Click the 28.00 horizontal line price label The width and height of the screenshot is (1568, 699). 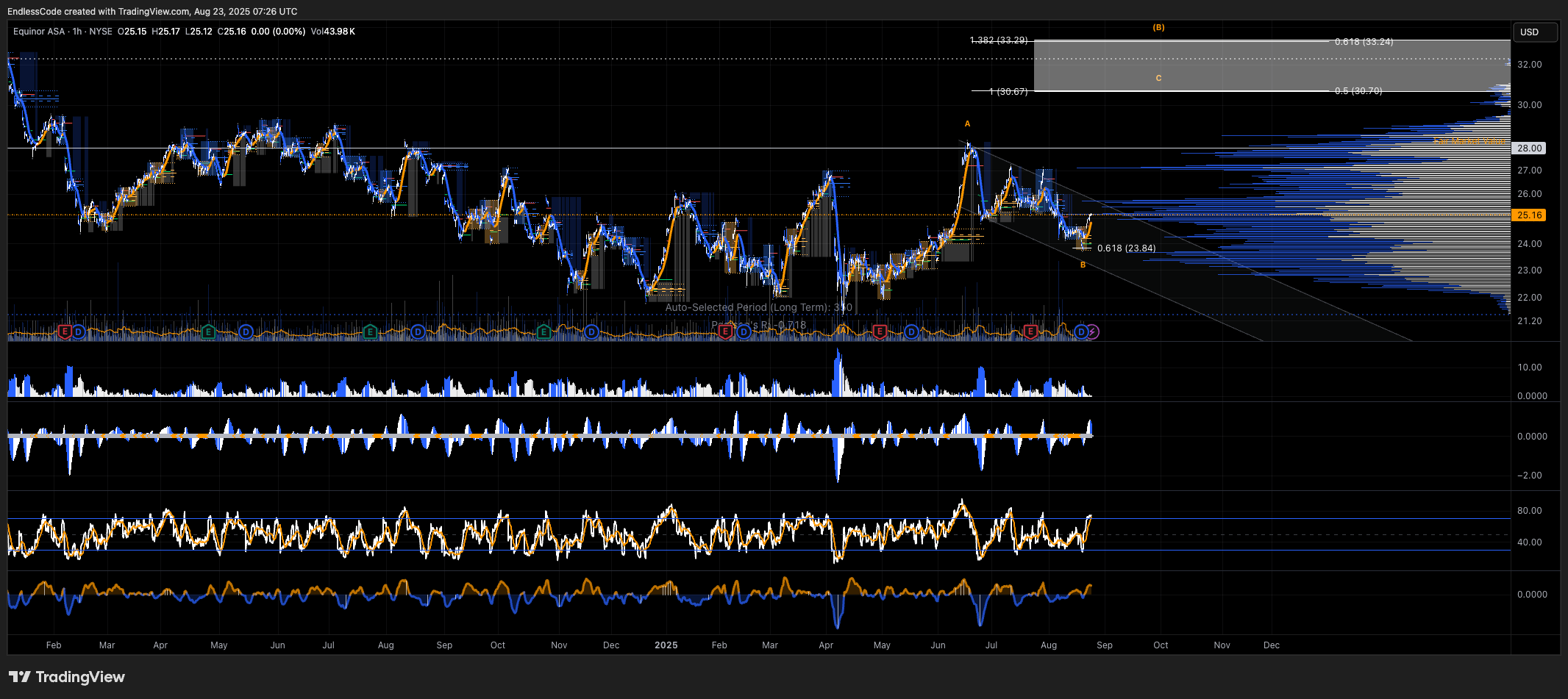(1529, 148)
